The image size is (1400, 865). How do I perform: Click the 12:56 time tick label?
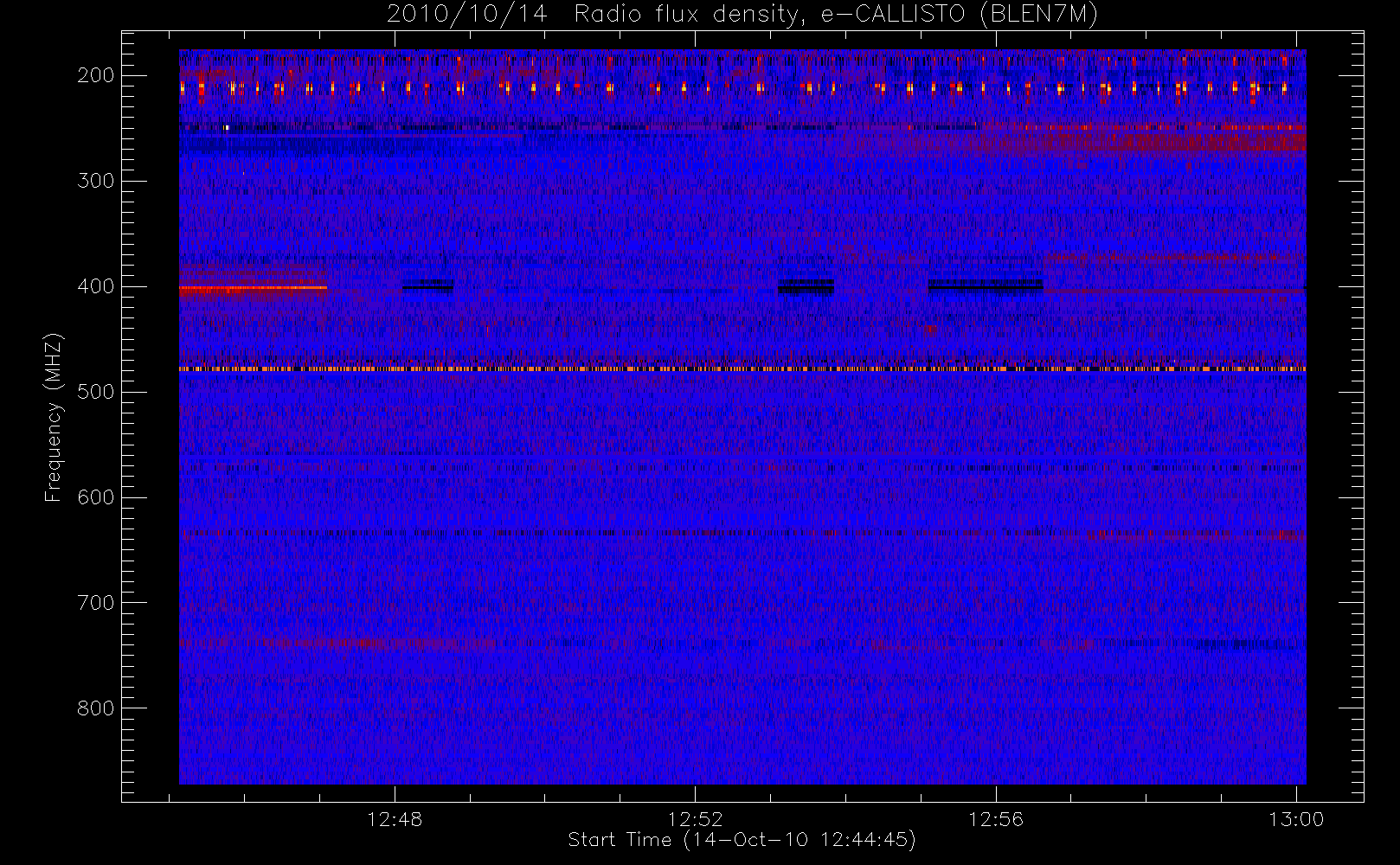tap(996, 819)
